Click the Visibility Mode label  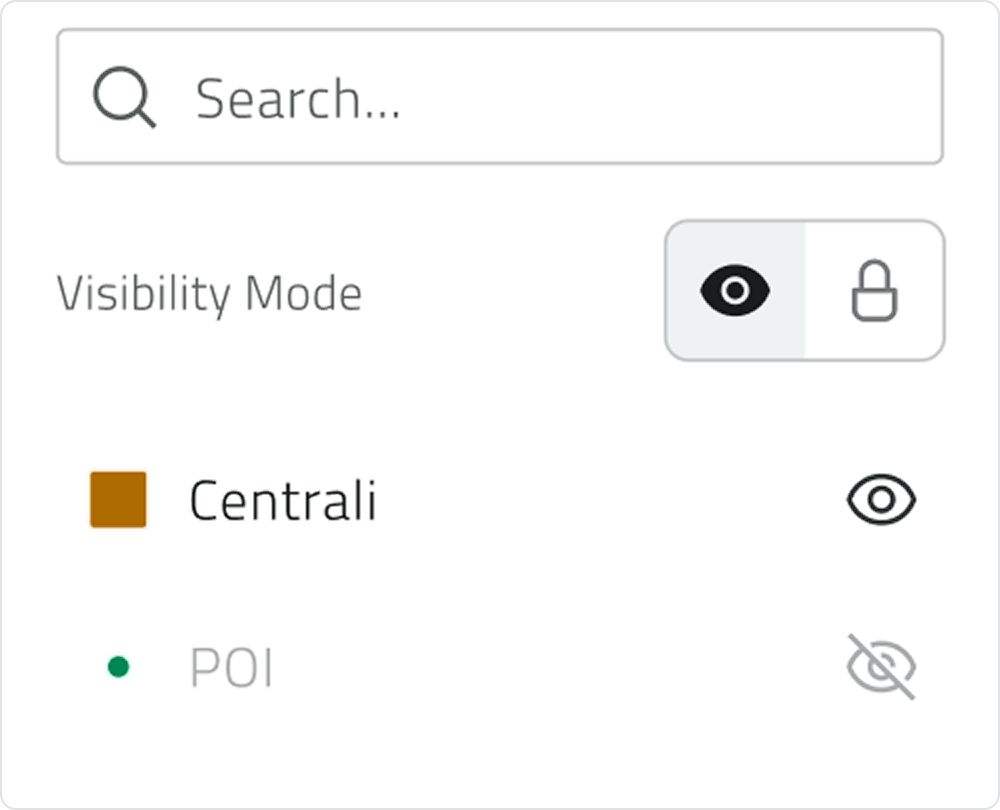pos(209,293)
